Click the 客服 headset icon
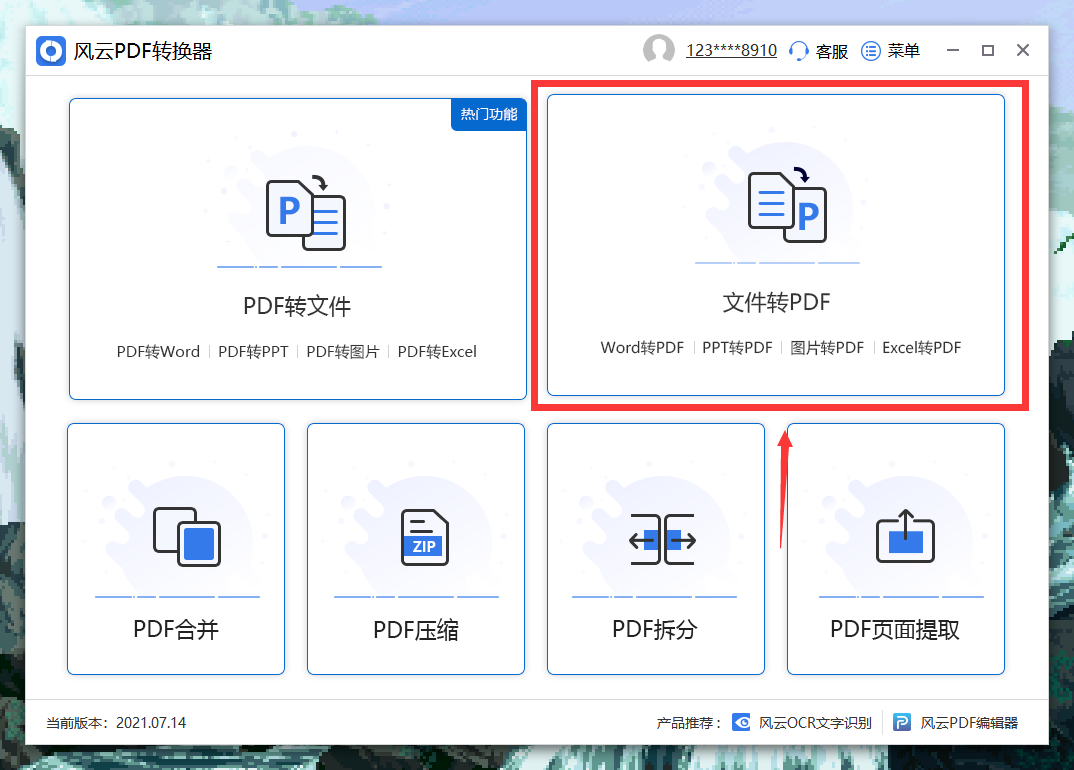Image resolution: width=1074 pixels, height=770 pixels. [799, 51]
